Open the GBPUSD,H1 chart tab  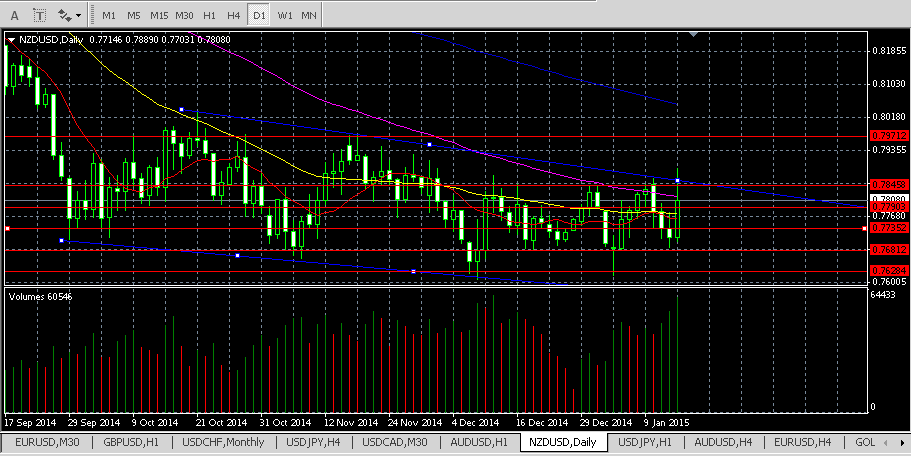click(x=131, y=442)
